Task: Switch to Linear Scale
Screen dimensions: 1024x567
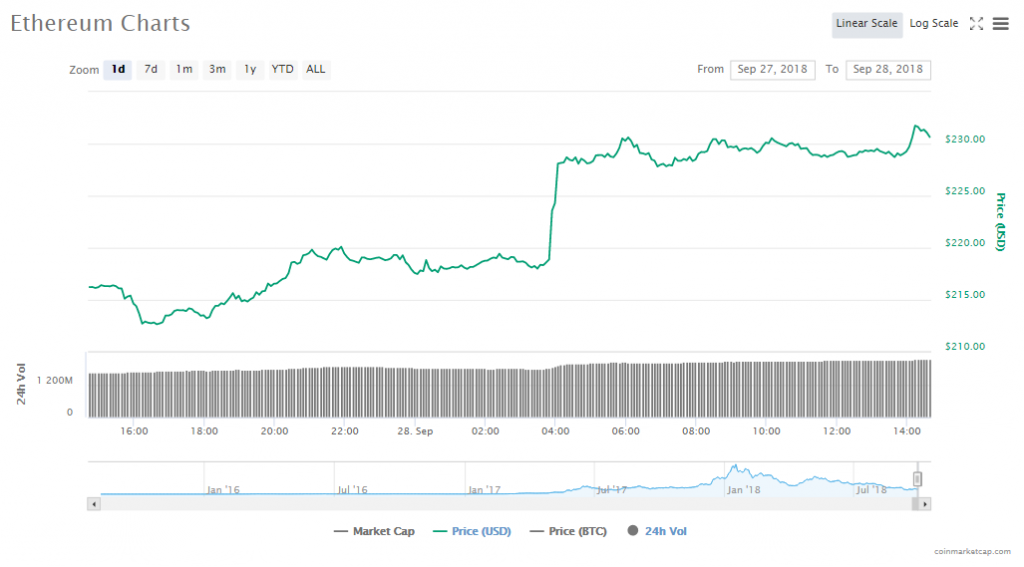Action: coord(867,24)
